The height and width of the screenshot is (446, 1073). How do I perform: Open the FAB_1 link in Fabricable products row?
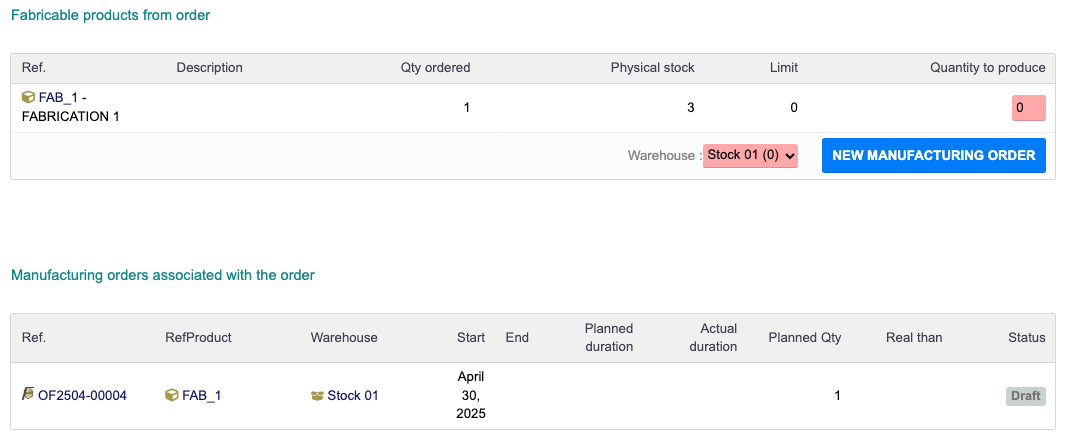[58, 97]
